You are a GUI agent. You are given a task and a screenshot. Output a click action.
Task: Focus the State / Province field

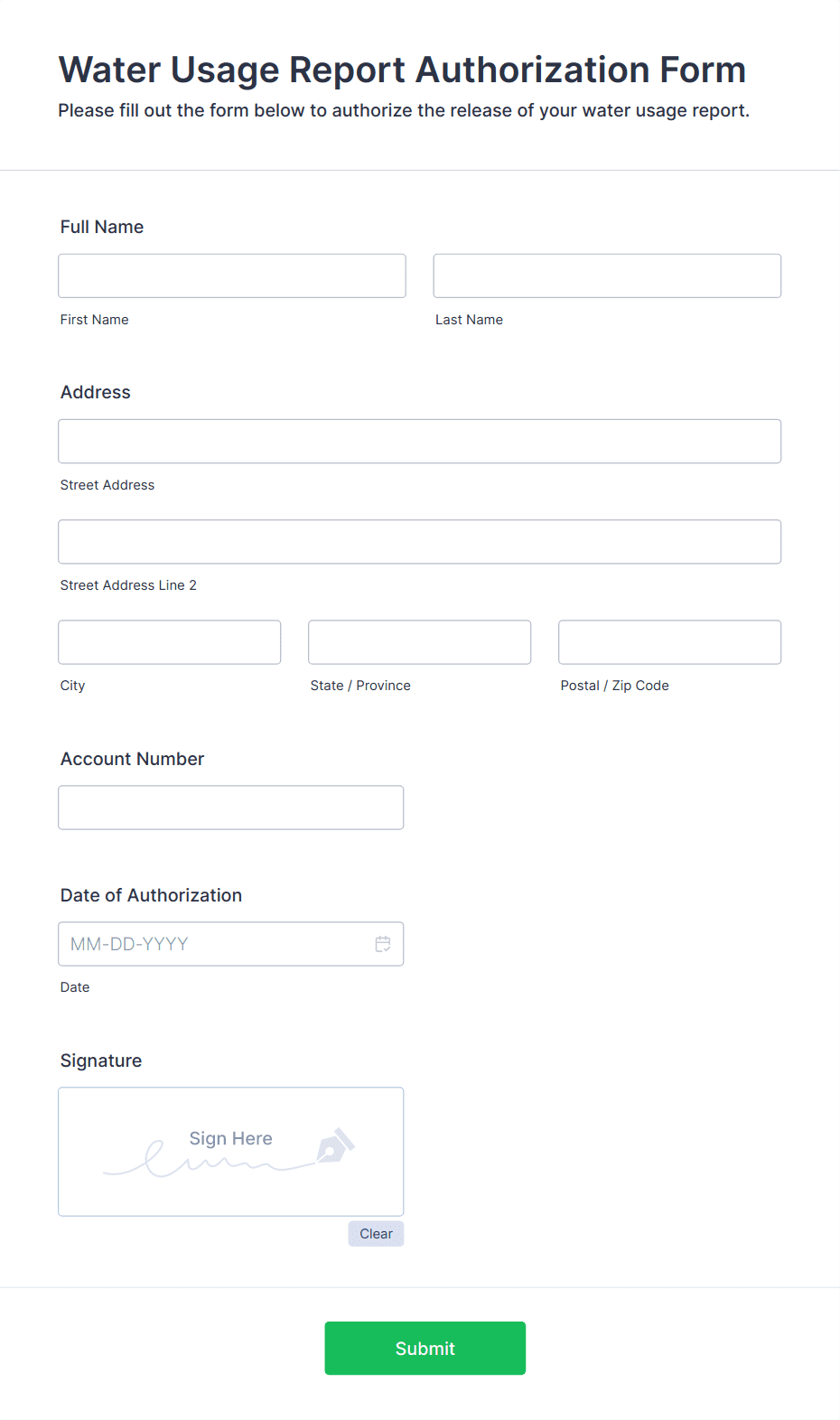pyautogui.click(x=420, y=642)
